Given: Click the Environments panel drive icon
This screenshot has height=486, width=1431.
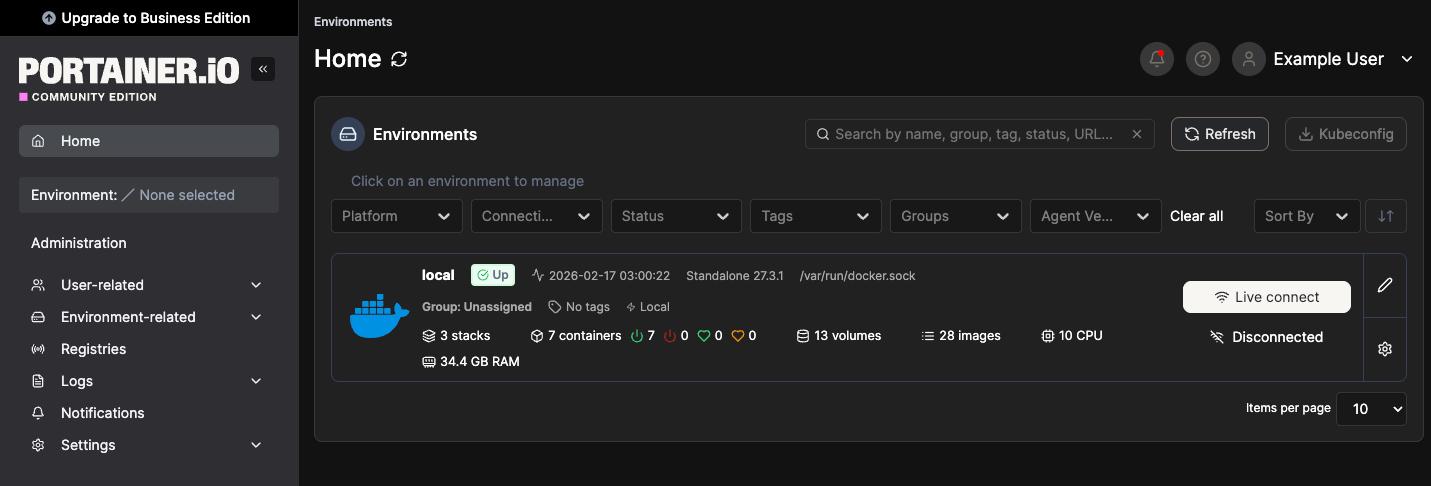Looking at the screenshot, I should tap(348, 134).
